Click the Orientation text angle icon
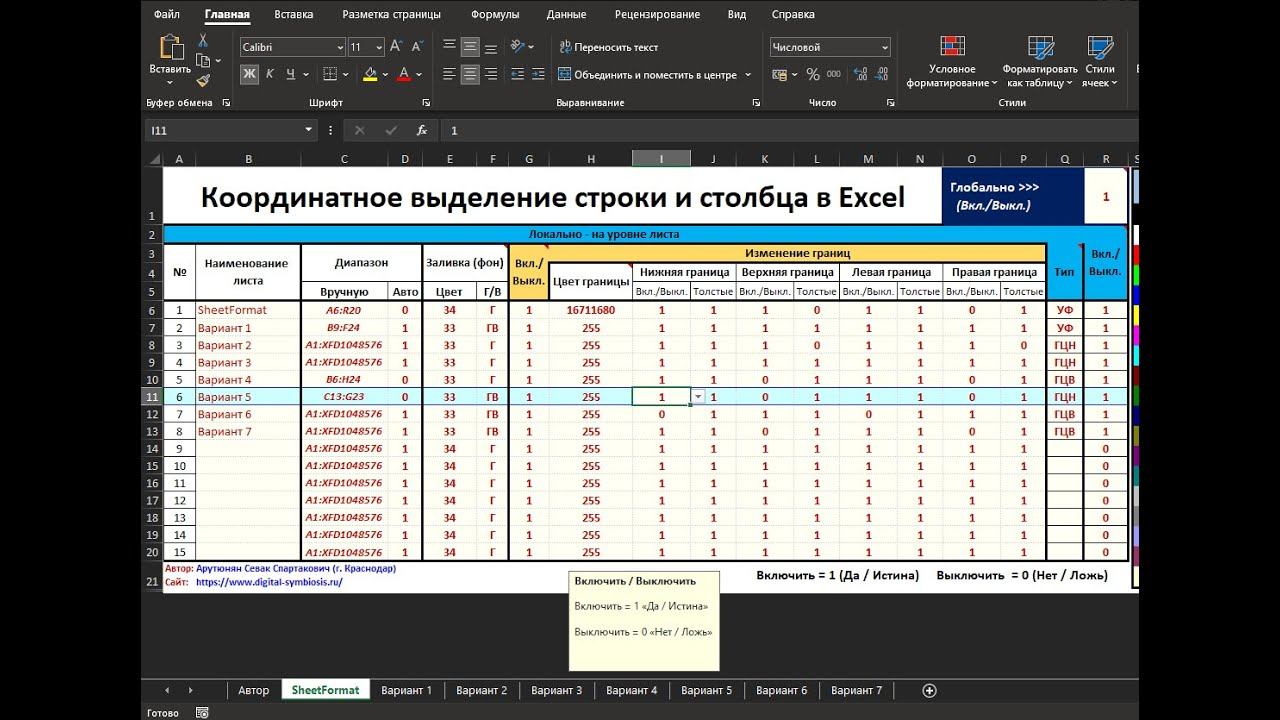The width and height of the screenshot is (1280, 720). click(x=518, y=46)
